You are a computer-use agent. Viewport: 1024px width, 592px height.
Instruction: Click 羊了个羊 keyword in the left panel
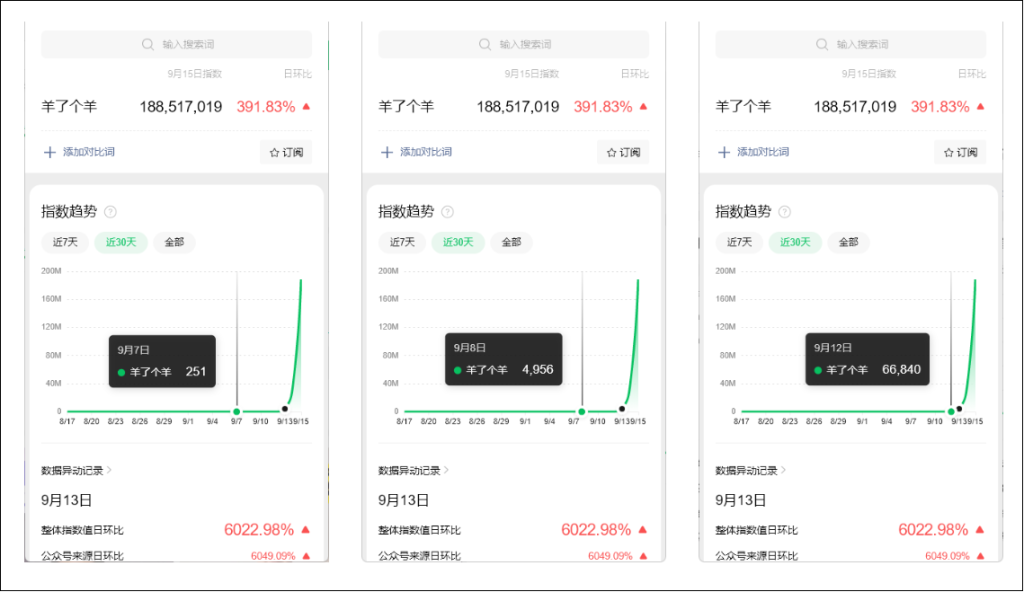69,107
